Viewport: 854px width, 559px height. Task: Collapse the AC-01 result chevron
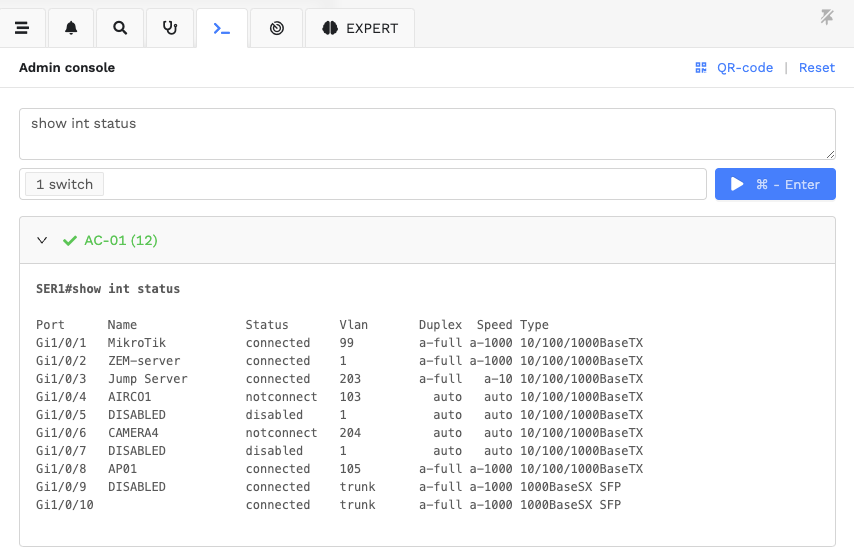(42, 240)
